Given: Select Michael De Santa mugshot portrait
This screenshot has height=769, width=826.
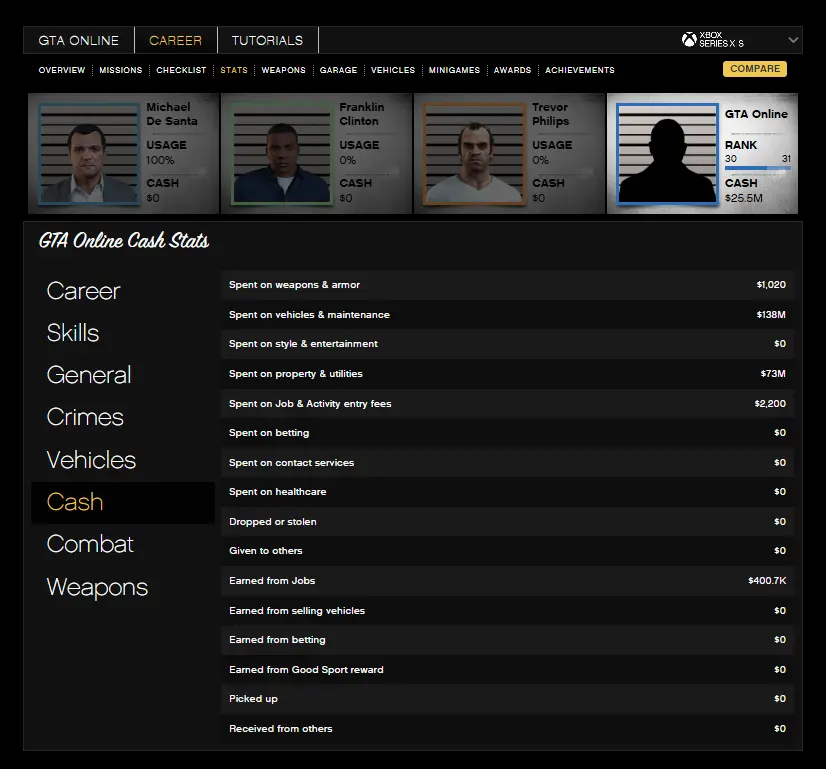Looking at the screenshot, I should [88, 153].
